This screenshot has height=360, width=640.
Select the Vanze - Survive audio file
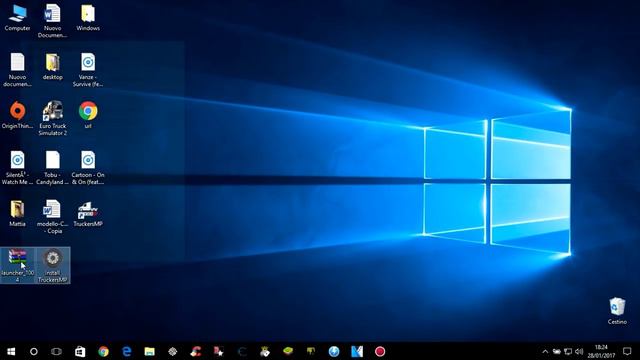tap(88, 70)
